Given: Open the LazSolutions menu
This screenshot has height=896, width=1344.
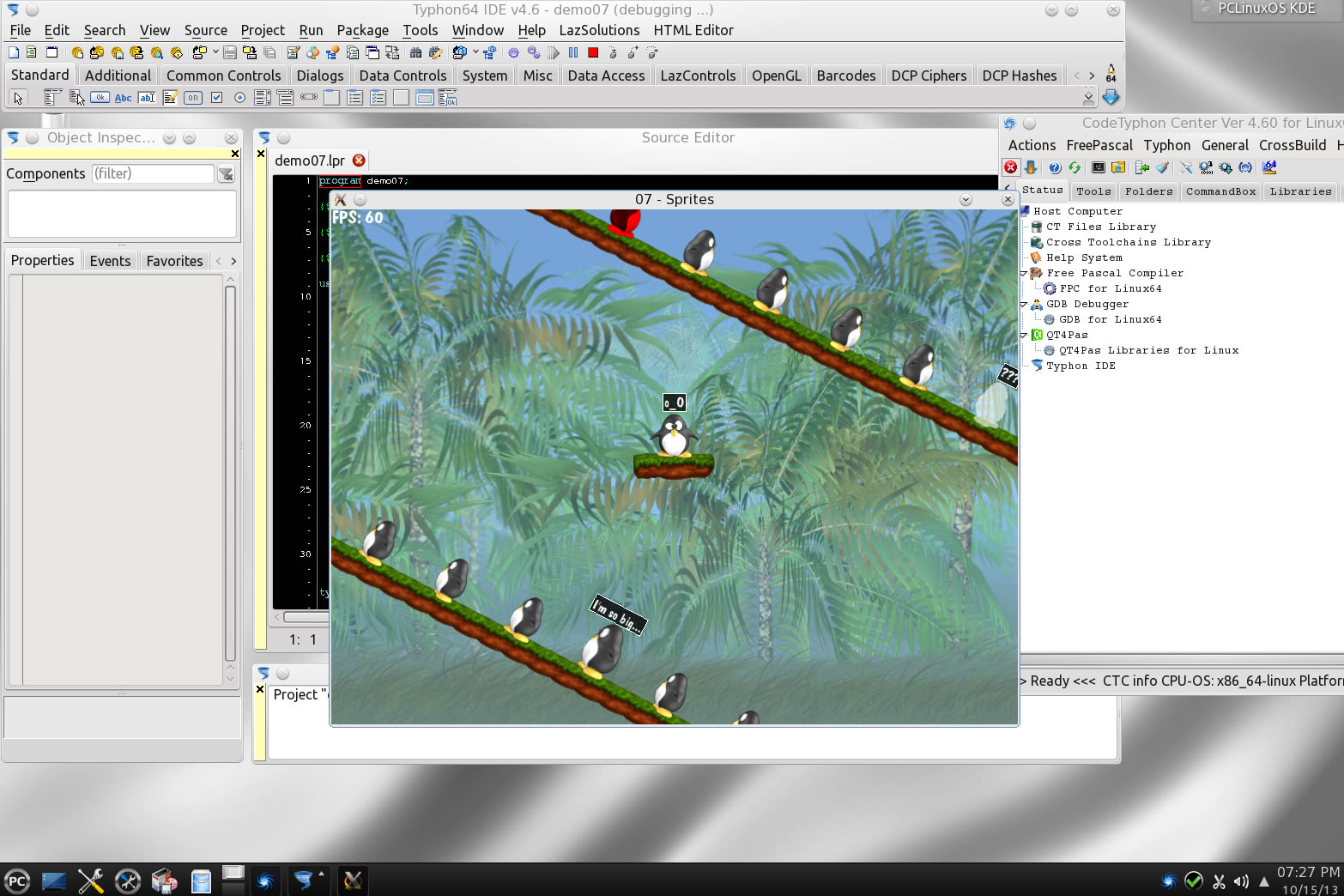Looking at the screenshot, I should click(x=599, y=30).
